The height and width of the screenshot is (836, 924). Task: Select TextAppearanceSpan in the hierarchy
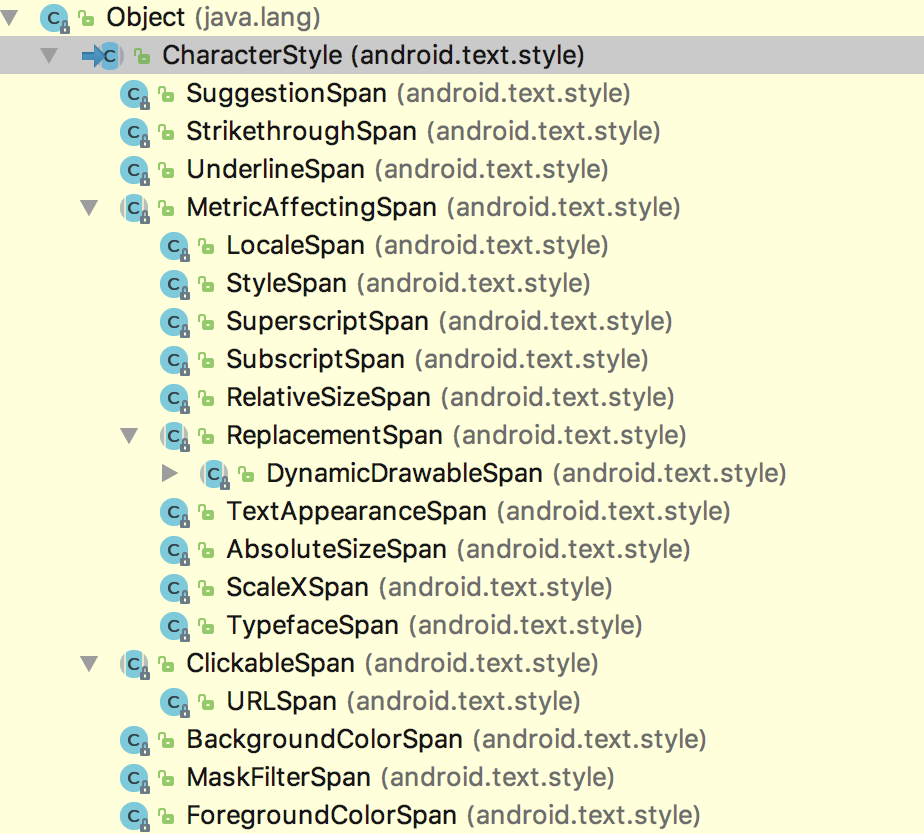(x=478, y=511)
